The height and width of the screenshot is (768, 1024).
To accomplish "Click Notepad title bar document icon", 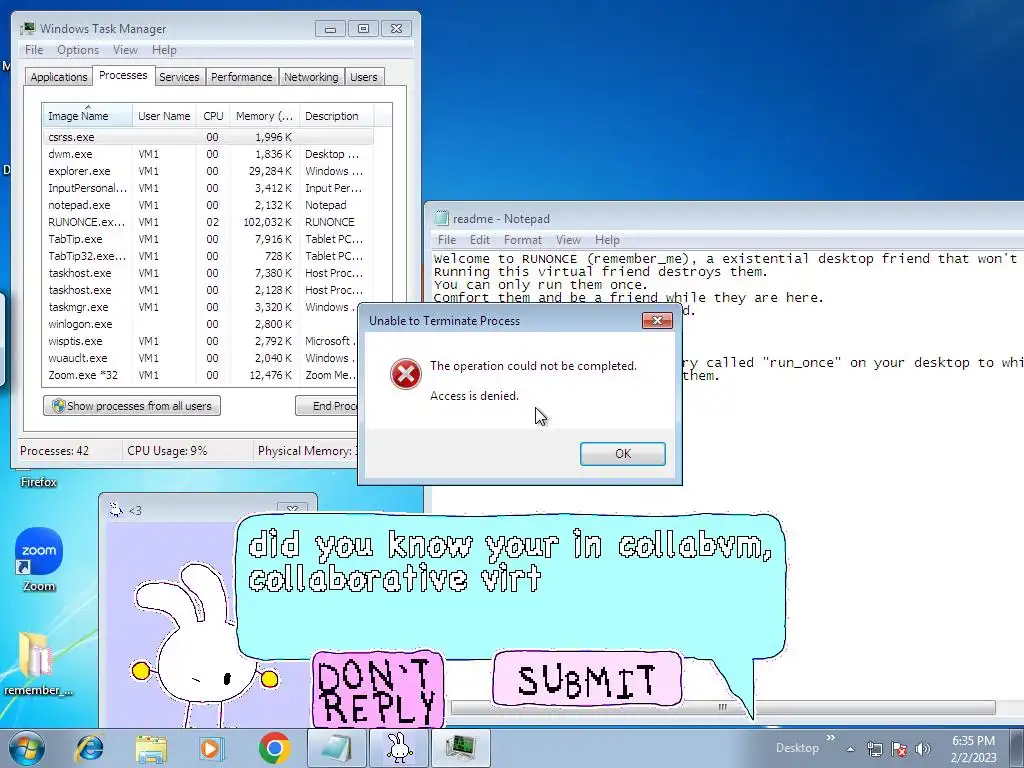I will (442, 218).
